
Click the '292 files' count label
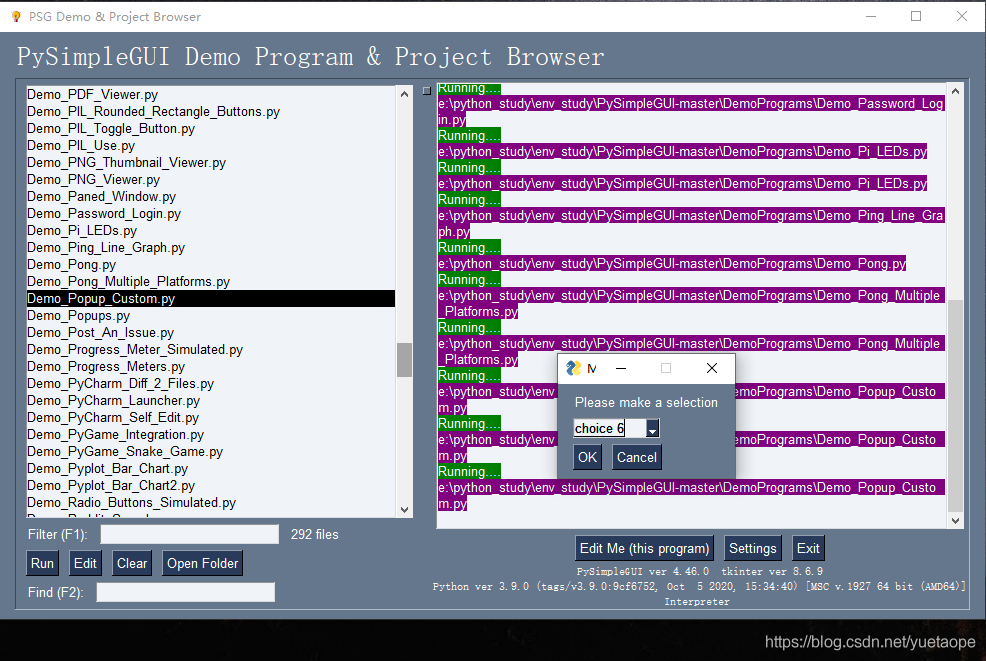[x=314, y=534]
